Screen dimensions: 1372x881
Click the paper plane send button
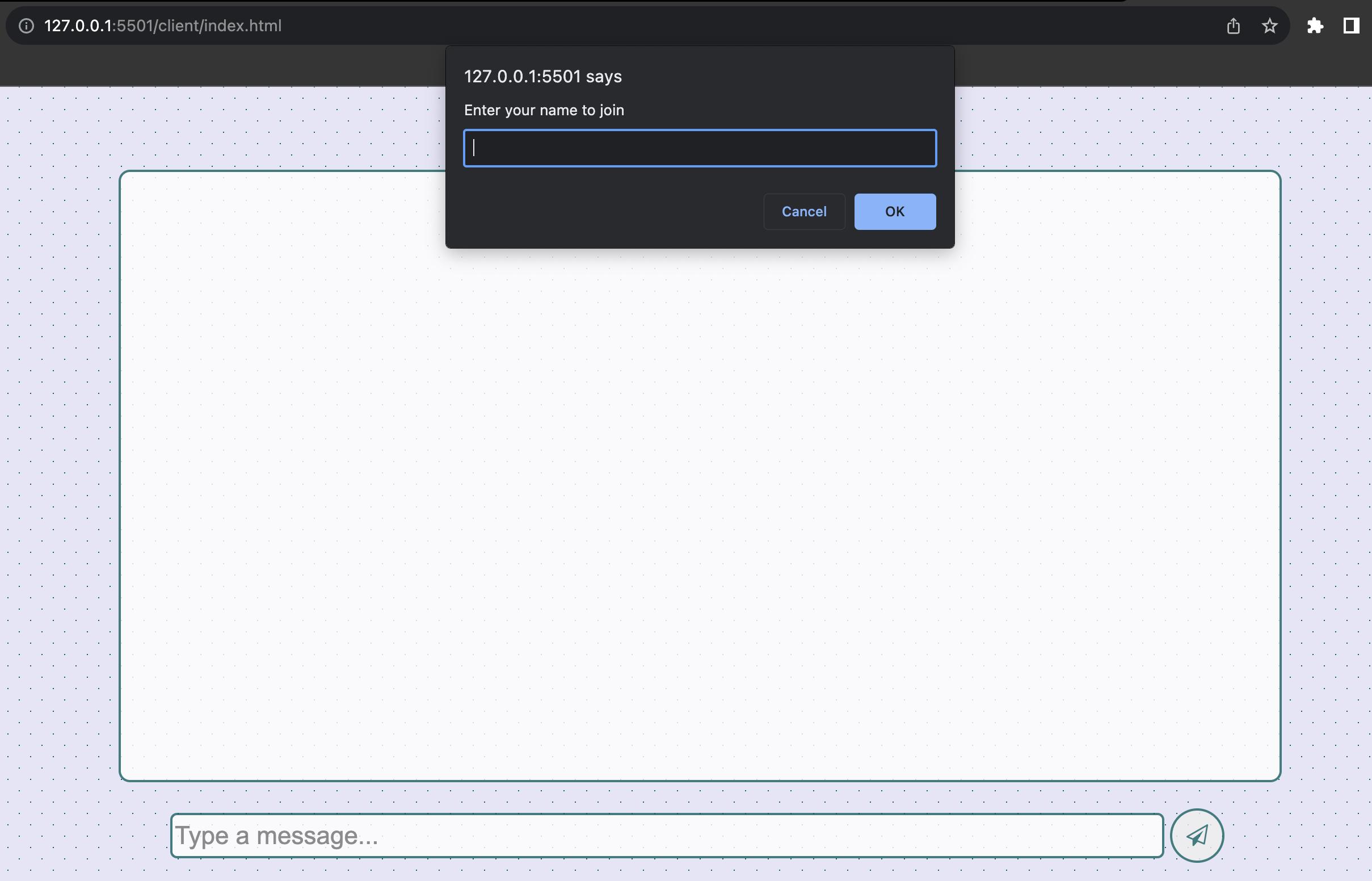1197,835
